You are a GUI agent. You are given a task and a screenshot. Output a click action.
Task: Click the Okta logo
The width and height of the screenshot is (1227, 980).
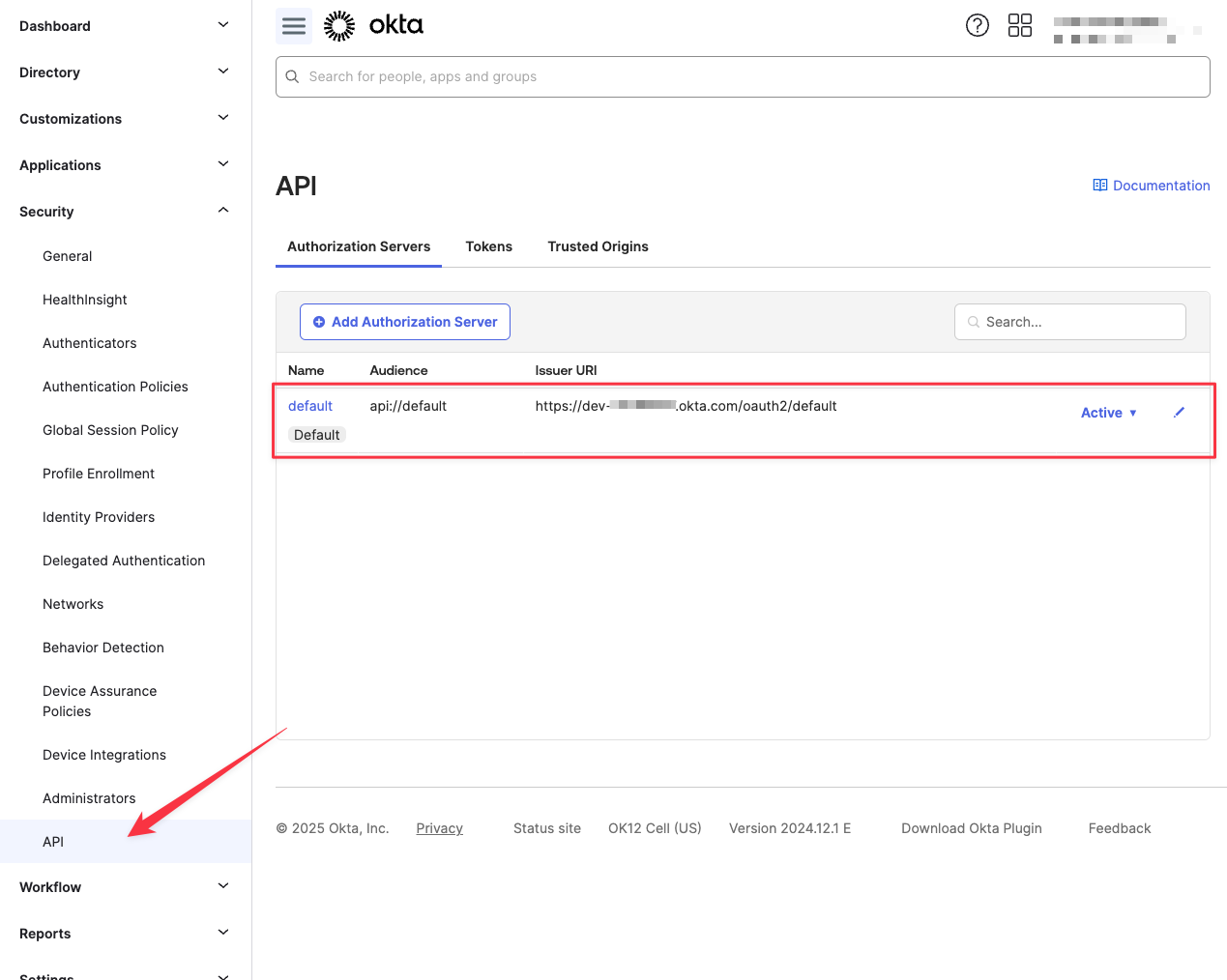click(x=374, y=25)
